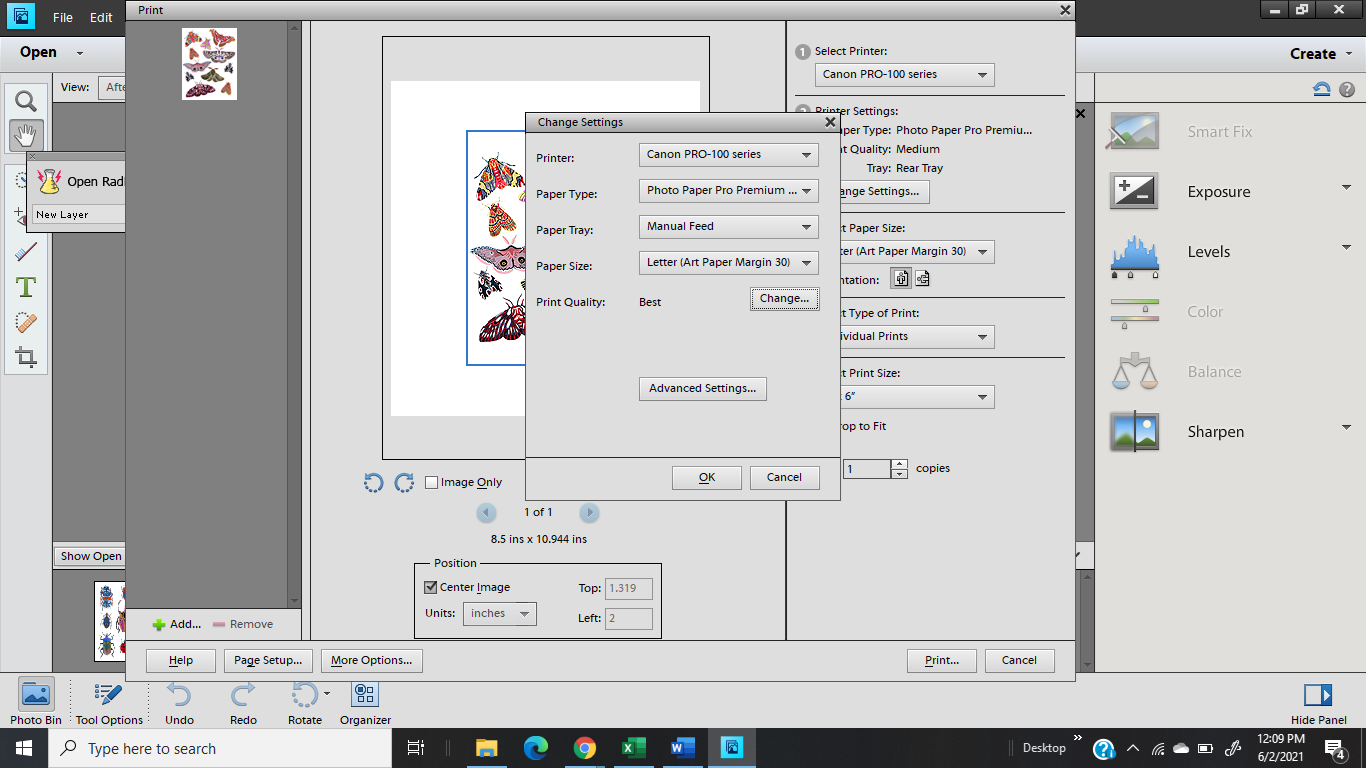Go to previous page arrow
This screenshot has height=768, width=1366.
tap(487, 513)
